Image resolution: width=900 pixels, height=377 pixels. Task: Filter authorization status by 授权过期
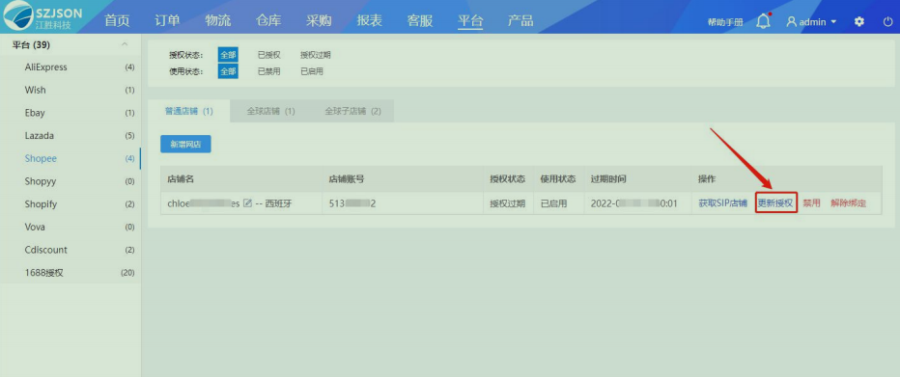[x=315, y=55]
